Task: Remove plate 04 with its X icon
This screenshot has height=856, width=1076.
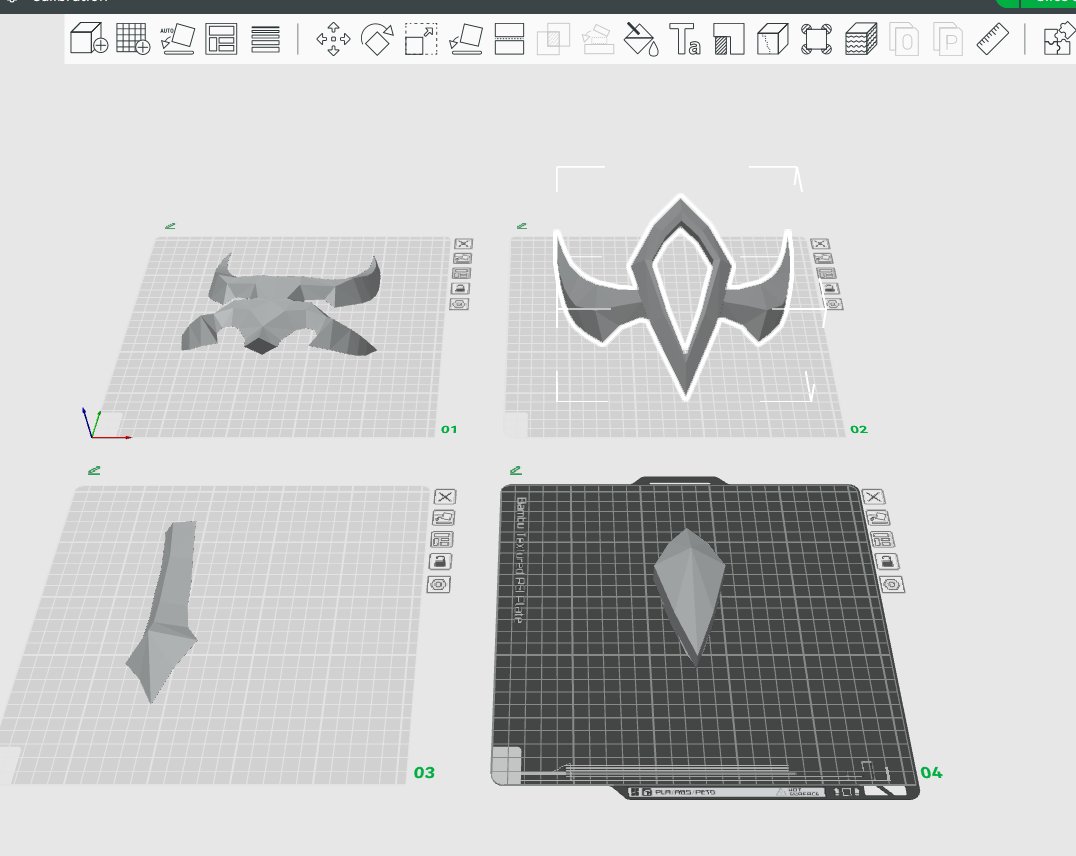Action: [x=873, y=496]
